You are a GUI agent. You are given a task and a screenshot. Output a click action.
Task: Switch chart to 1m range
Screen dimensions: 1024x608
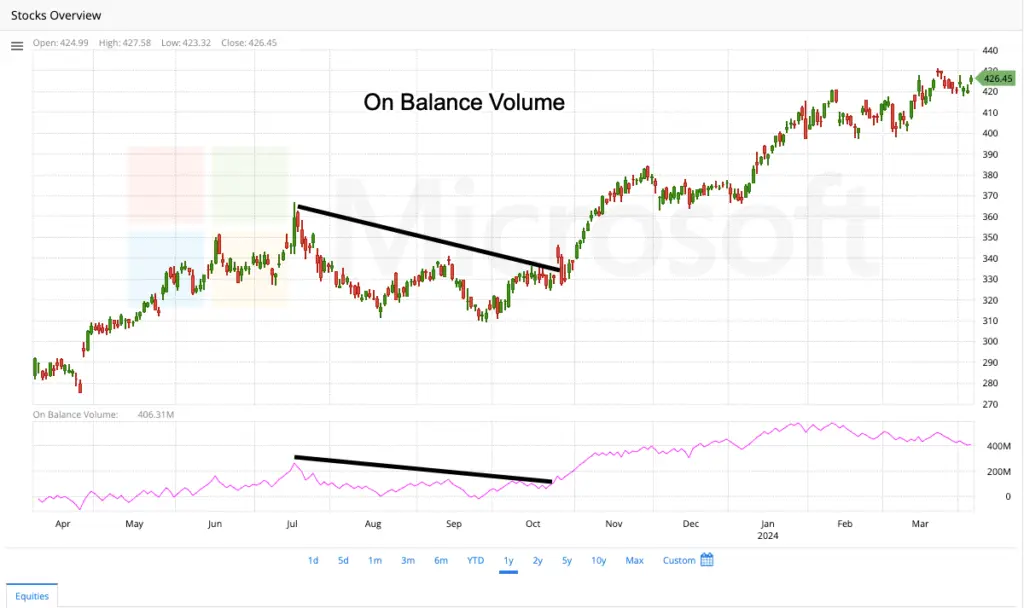(x=375, y=560)
